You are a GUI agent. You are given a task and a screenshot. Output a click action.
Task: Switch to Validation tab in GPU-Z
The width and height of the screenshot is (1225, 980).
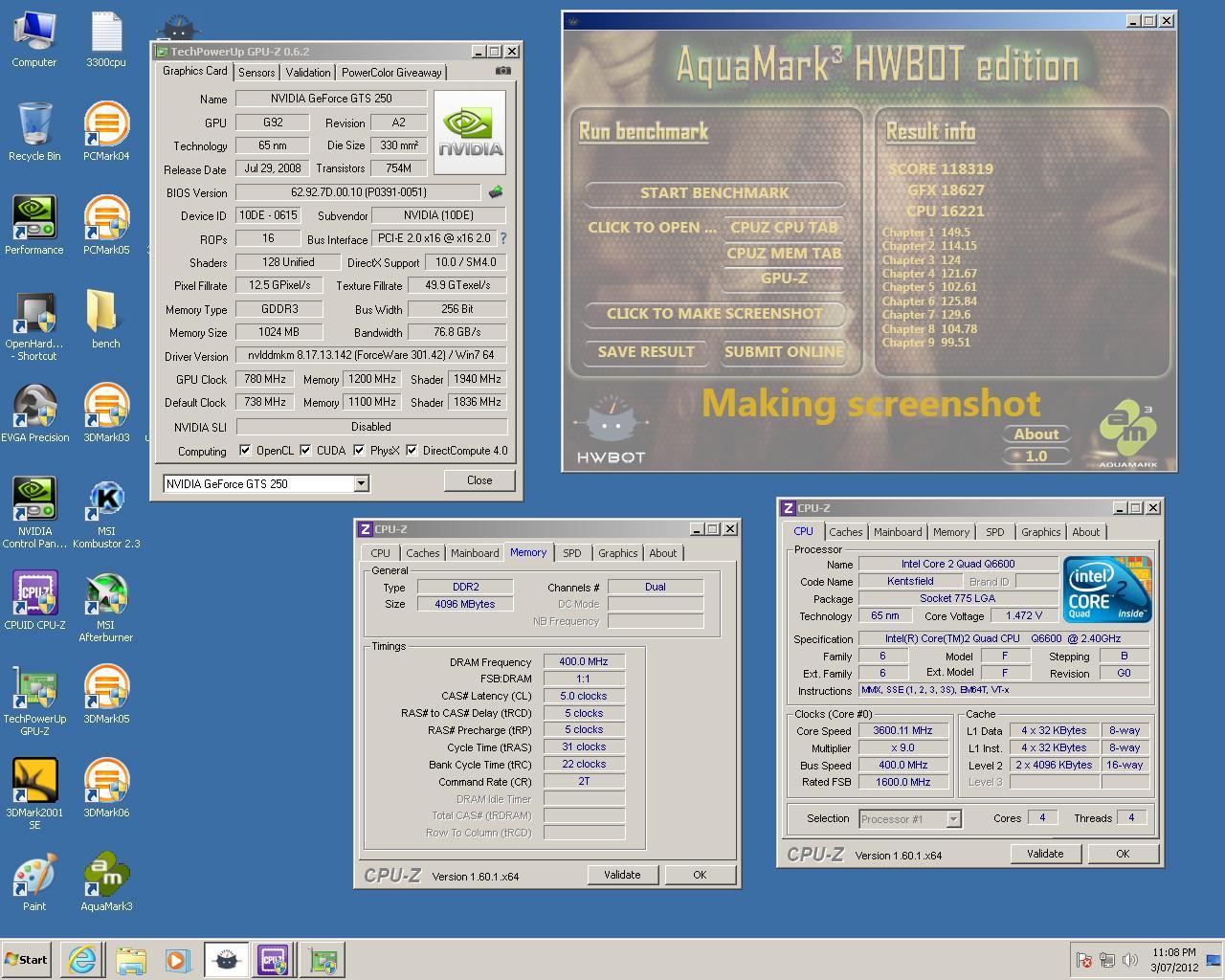tap(308, 73)
